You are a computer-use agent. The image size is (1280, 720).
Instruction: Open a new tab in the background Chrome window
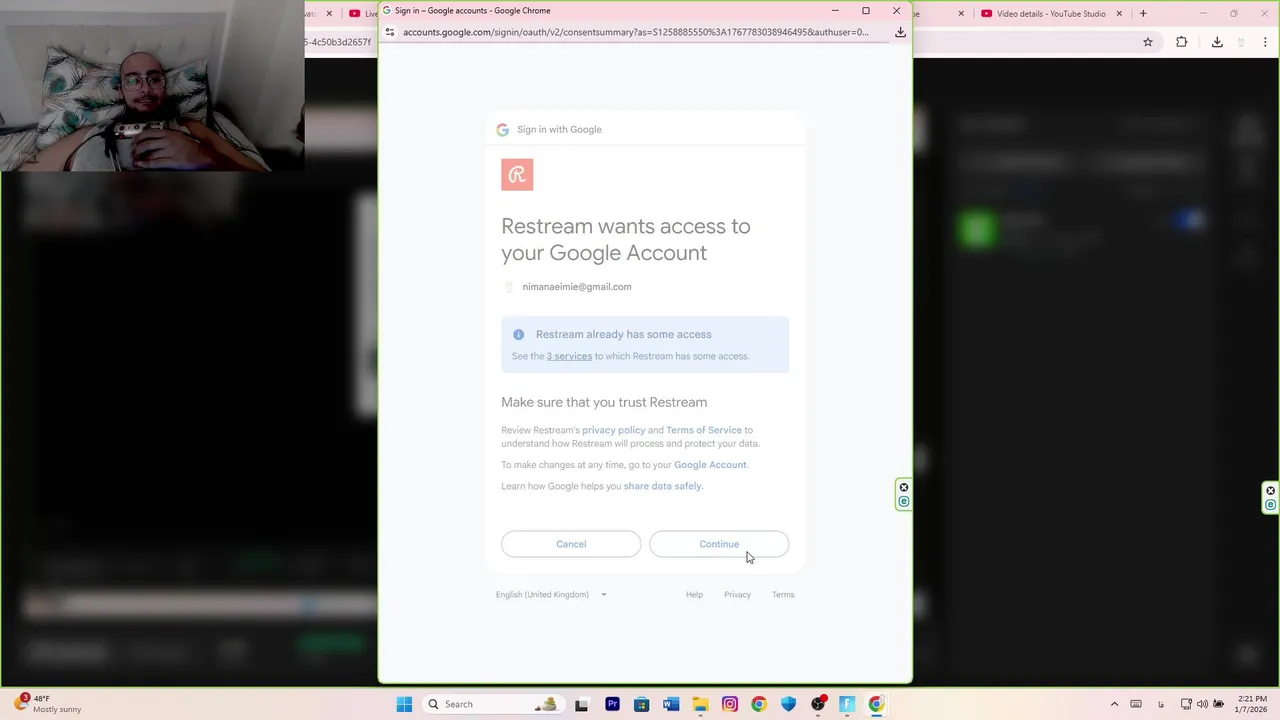[x=1143, y=14]
